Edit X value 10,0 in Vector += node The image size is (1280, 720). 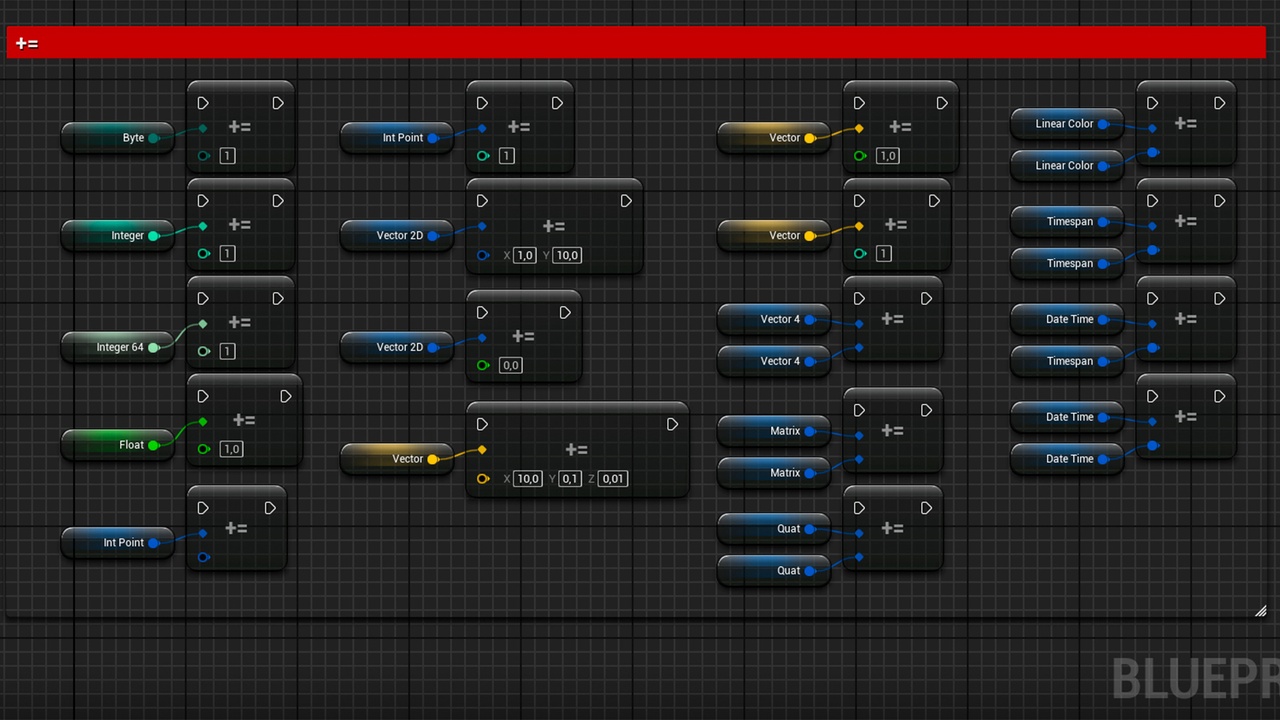click(528, 479)
